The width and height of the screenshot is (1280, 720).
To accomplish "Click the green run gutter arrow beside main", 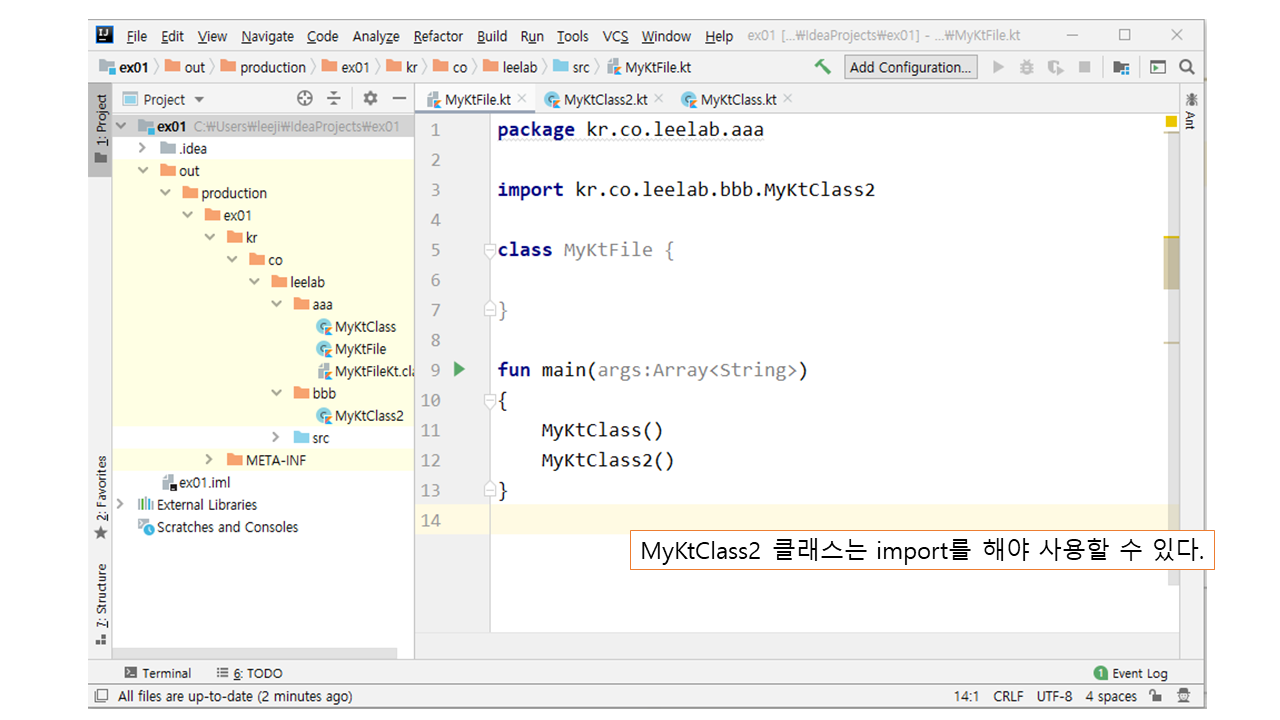I will 459,370.
